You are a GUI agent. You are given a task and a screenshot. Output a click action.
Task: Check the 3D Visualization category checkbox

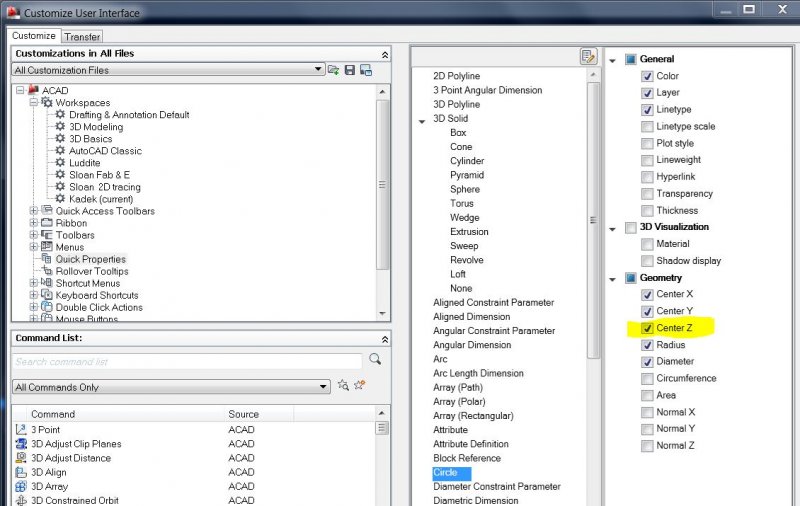631,227
